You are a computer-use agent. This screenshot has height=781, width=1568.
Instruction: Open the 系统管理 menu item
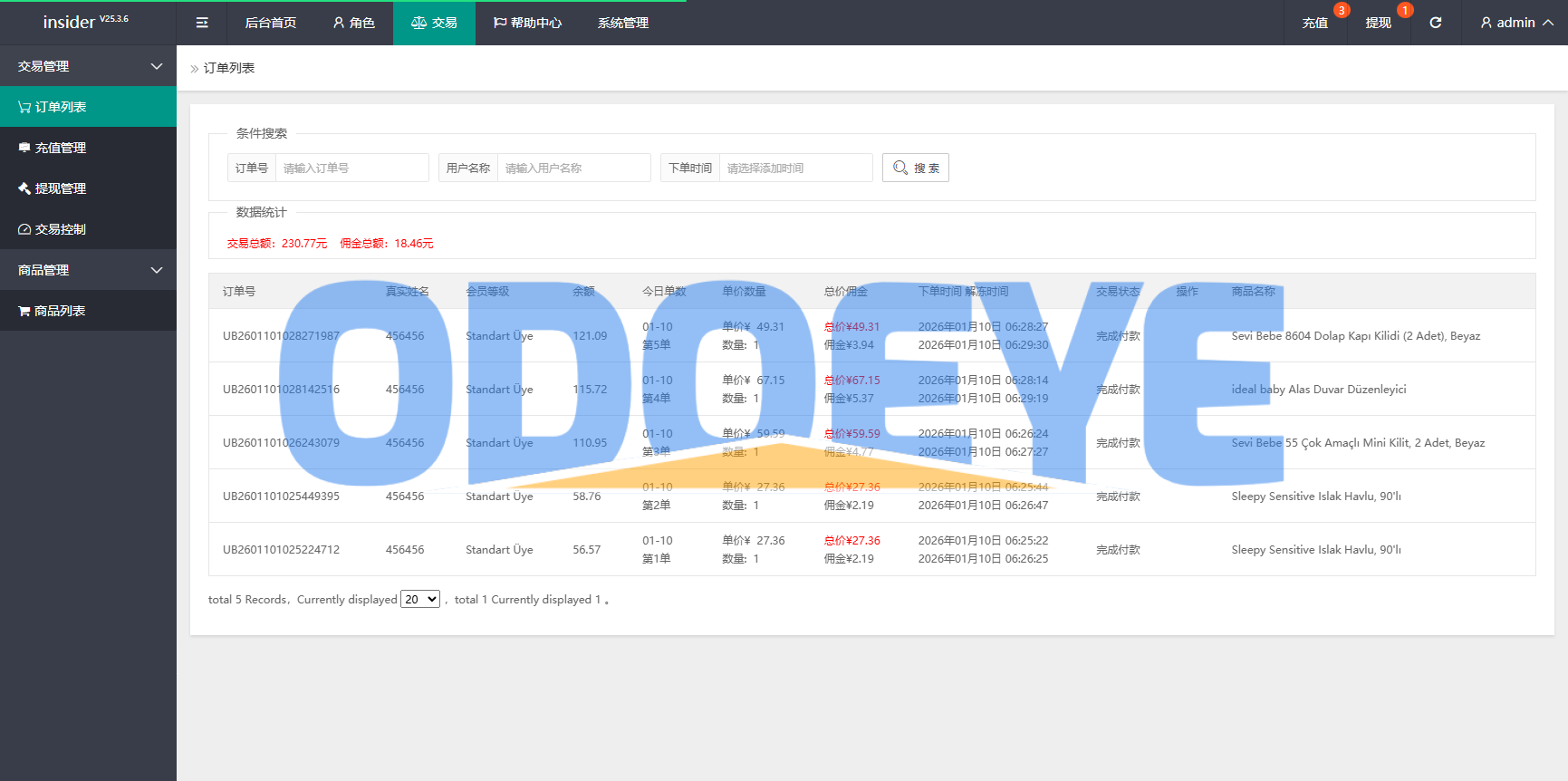[622, 23]
